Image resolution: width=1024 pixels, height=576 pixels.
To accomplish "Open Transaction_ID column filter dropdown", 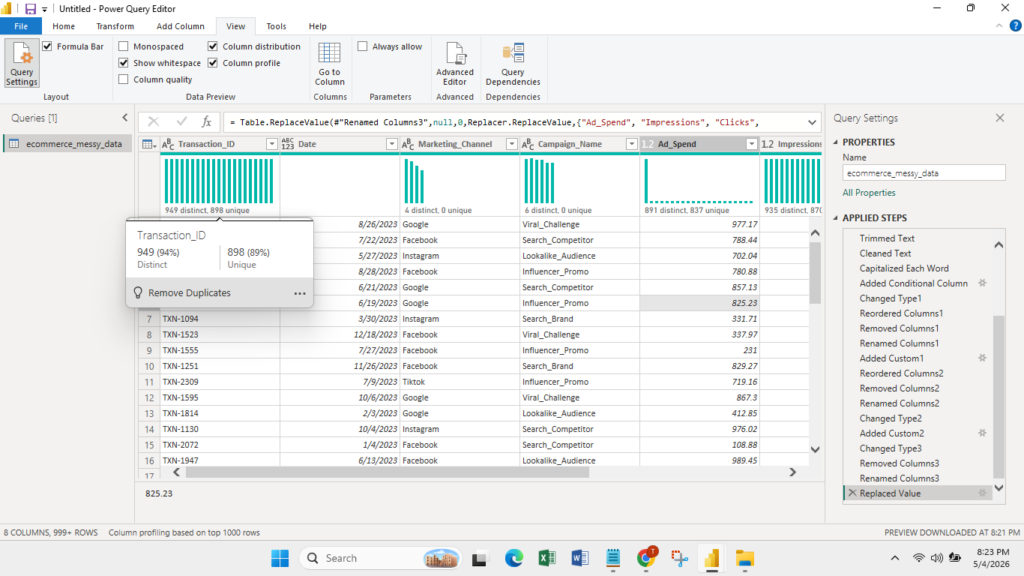I will click(272, 144).
